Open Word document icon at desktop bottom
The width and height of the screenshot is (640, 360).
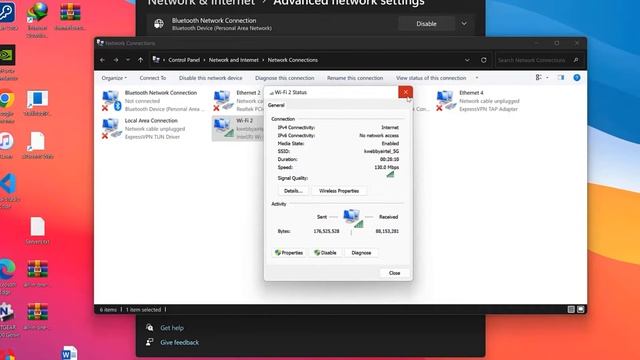[x=69, y=353]
